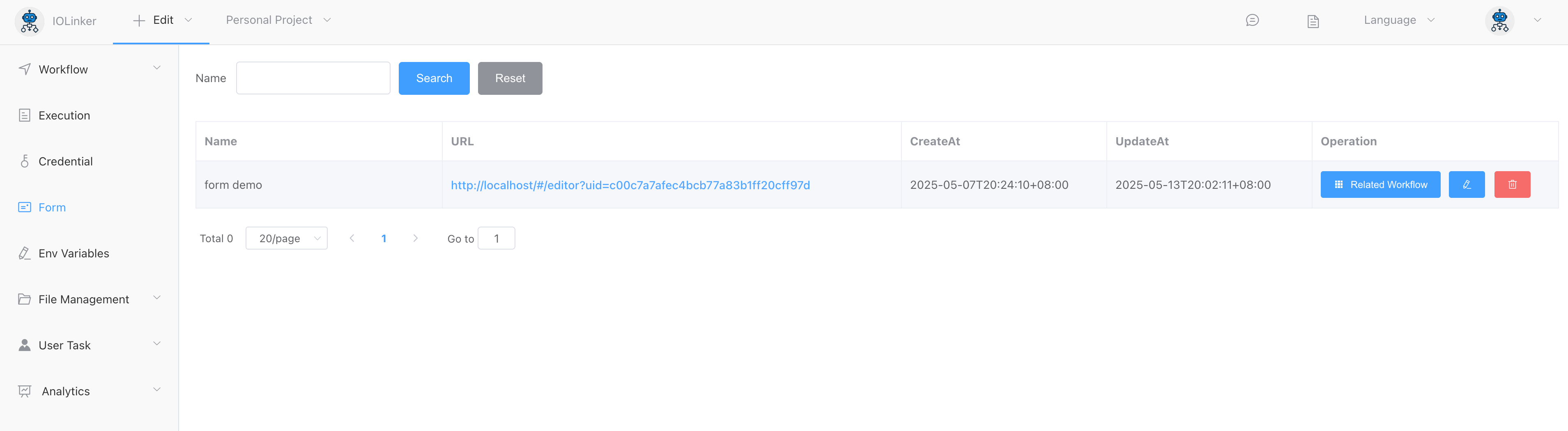The image size is (1568, 431).
Task: Click the pencil edit icon for form demo
Action: (1466, 184)
